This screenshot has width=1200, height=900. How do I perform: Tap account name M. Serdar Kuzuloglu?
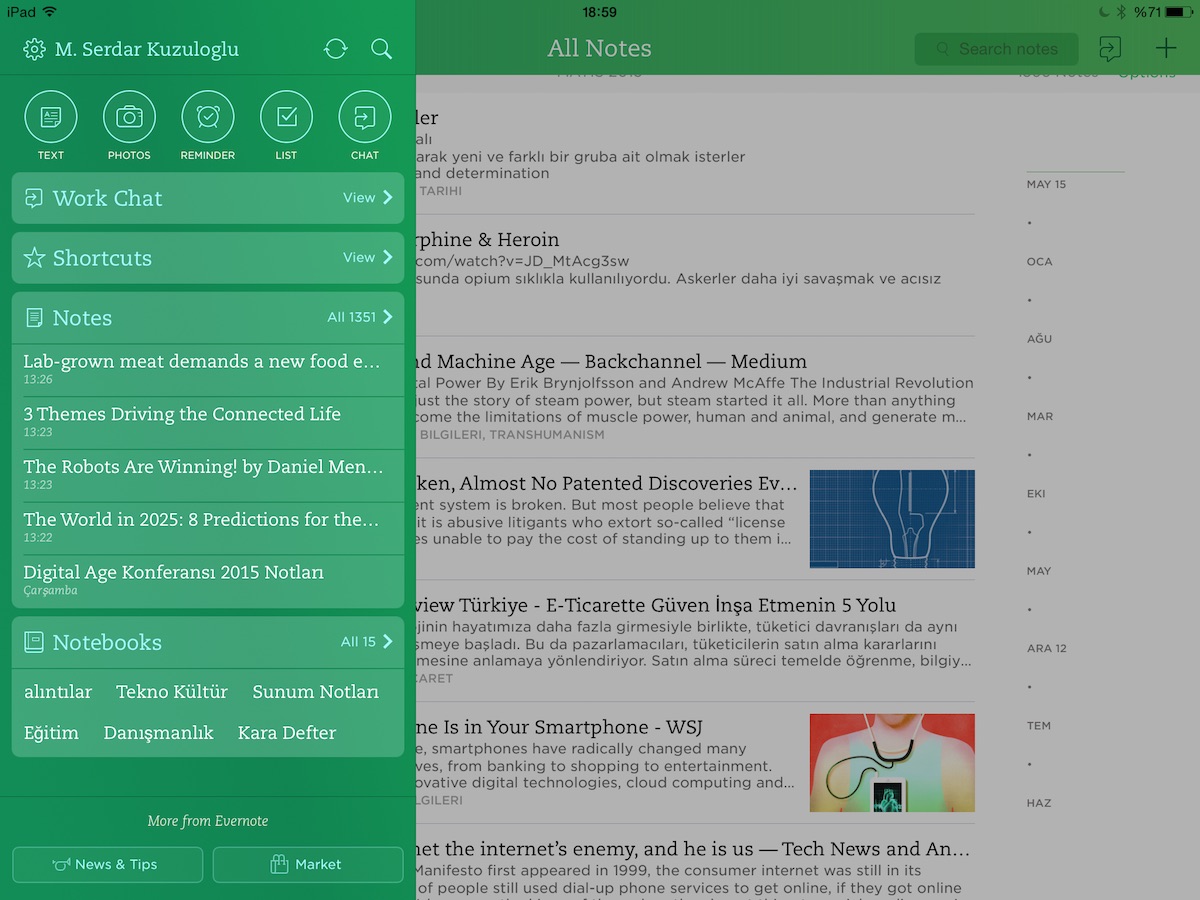[x=147, y=49]
